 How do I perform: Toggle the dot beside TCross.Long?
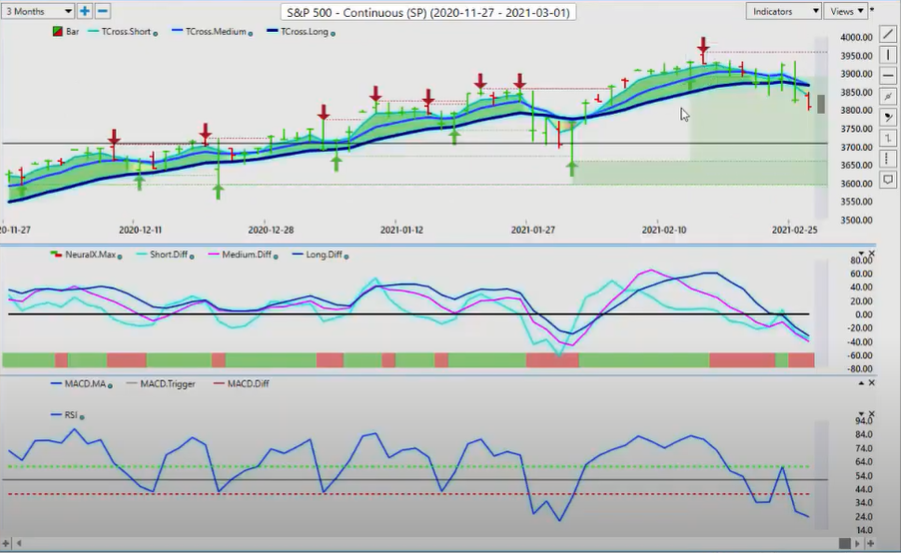click(x=333, y=33)
